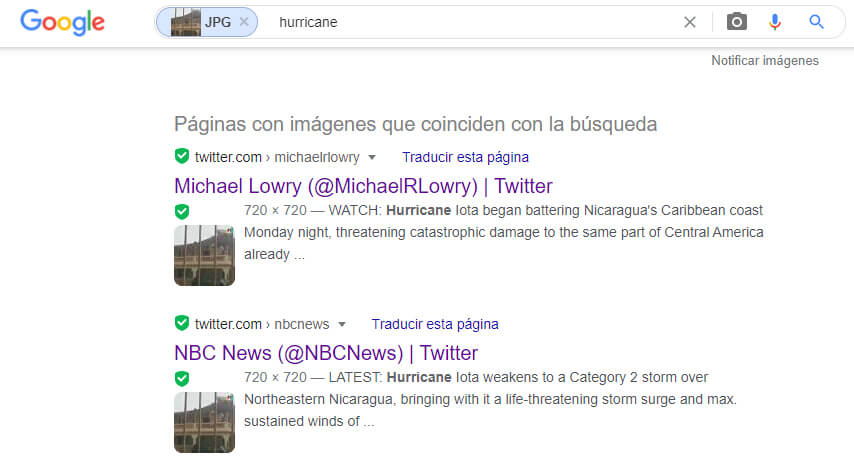Screen dimensions: 854x470
Task: Expand dropdown arrow next to nbcnews URL
Action: 342,325
